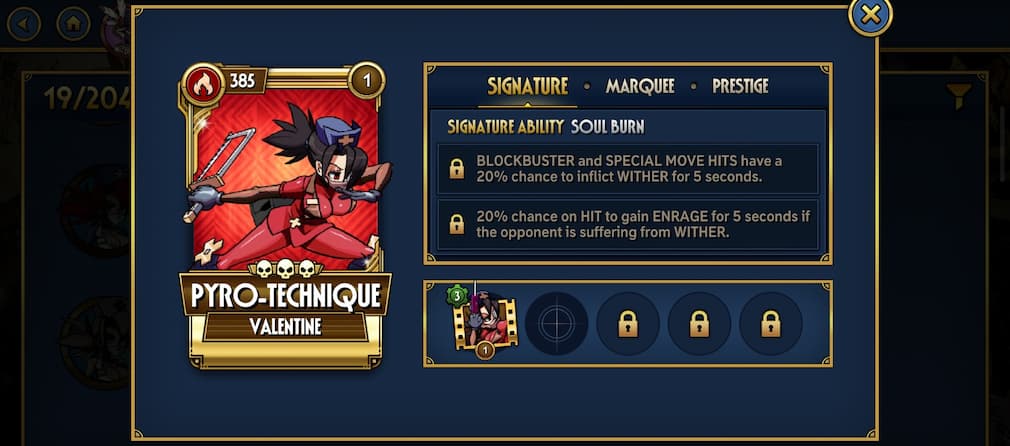Click the Pyro-Technique name banner
1010x446 pixels.
[285, 295]
